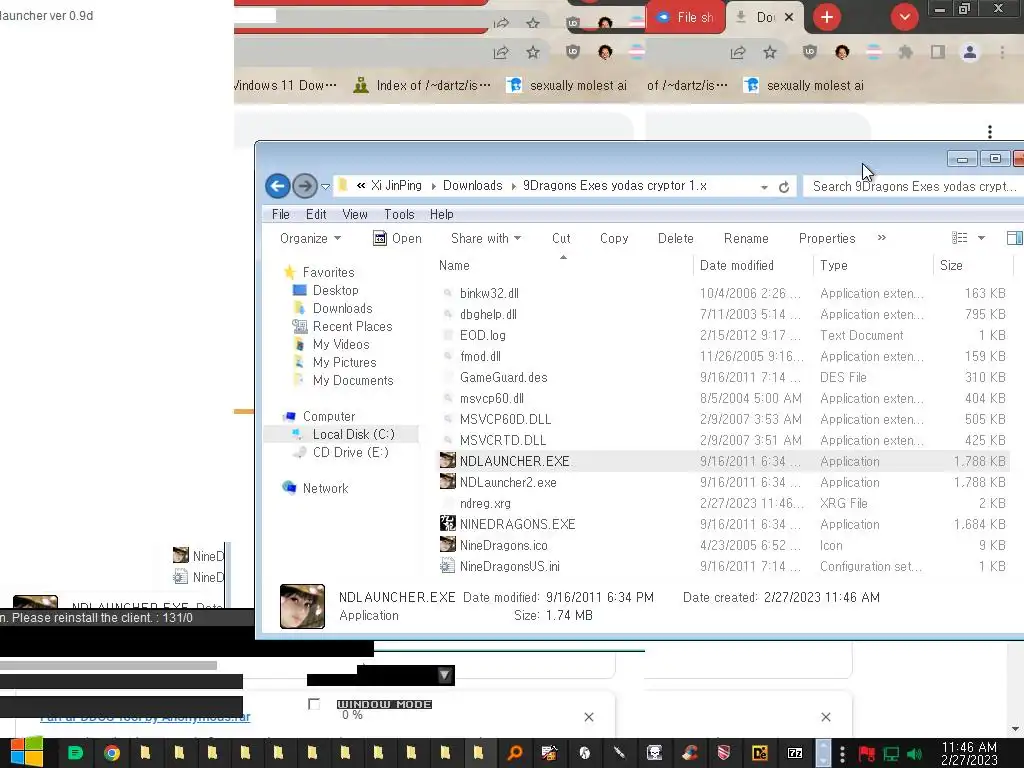
Task: Click the NINEDRAGONS.EXE file icon
Action: [447, 523]
